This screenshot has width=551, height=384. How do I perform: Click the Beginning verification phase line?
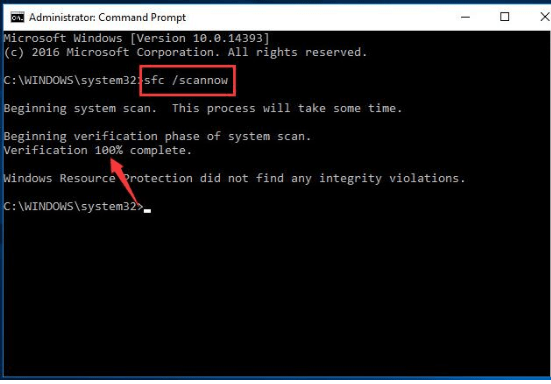click(x=157, y=136)
